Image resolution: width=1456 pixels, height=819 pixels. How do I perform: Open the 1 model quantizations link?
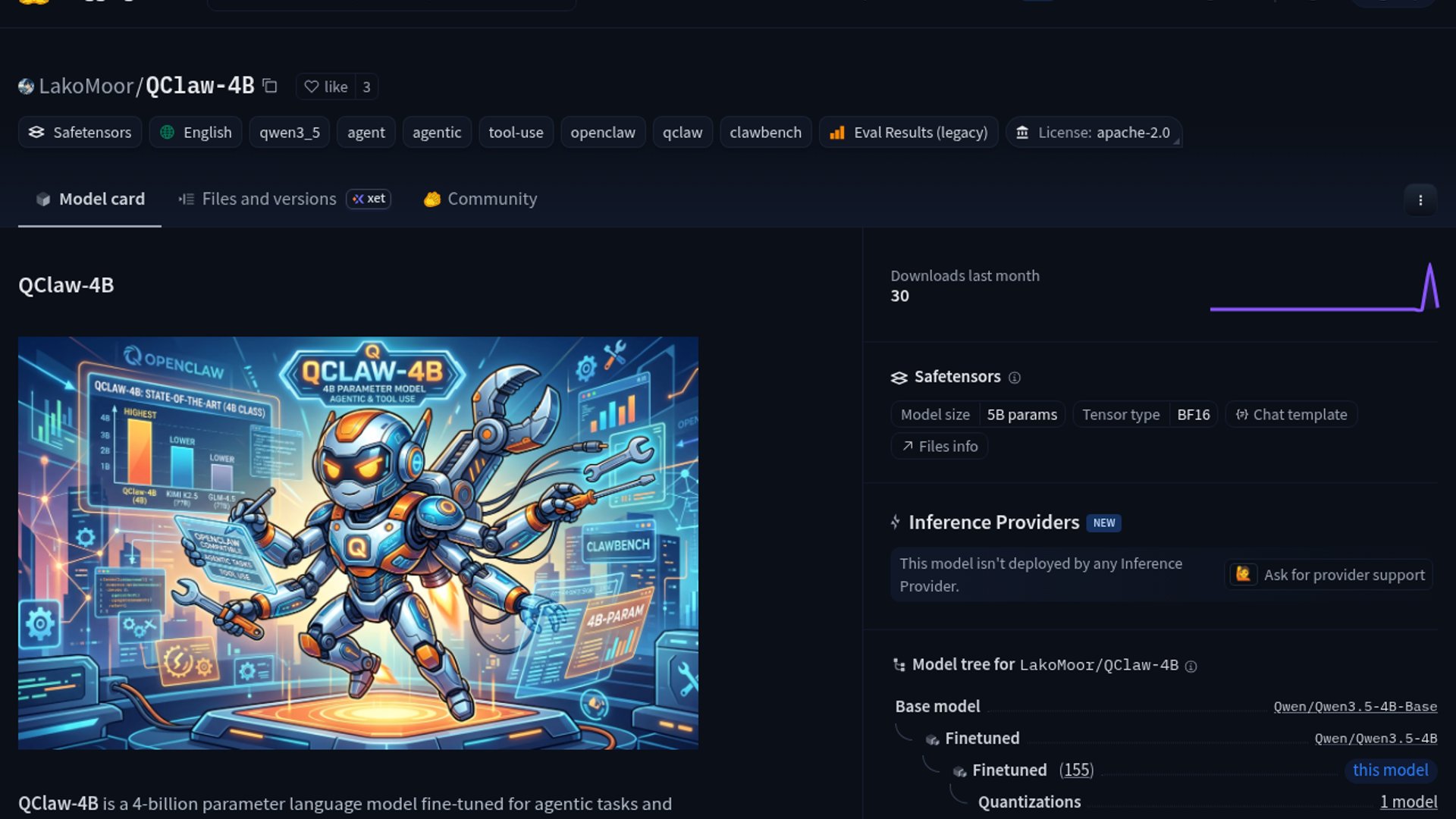point(1408,802)
